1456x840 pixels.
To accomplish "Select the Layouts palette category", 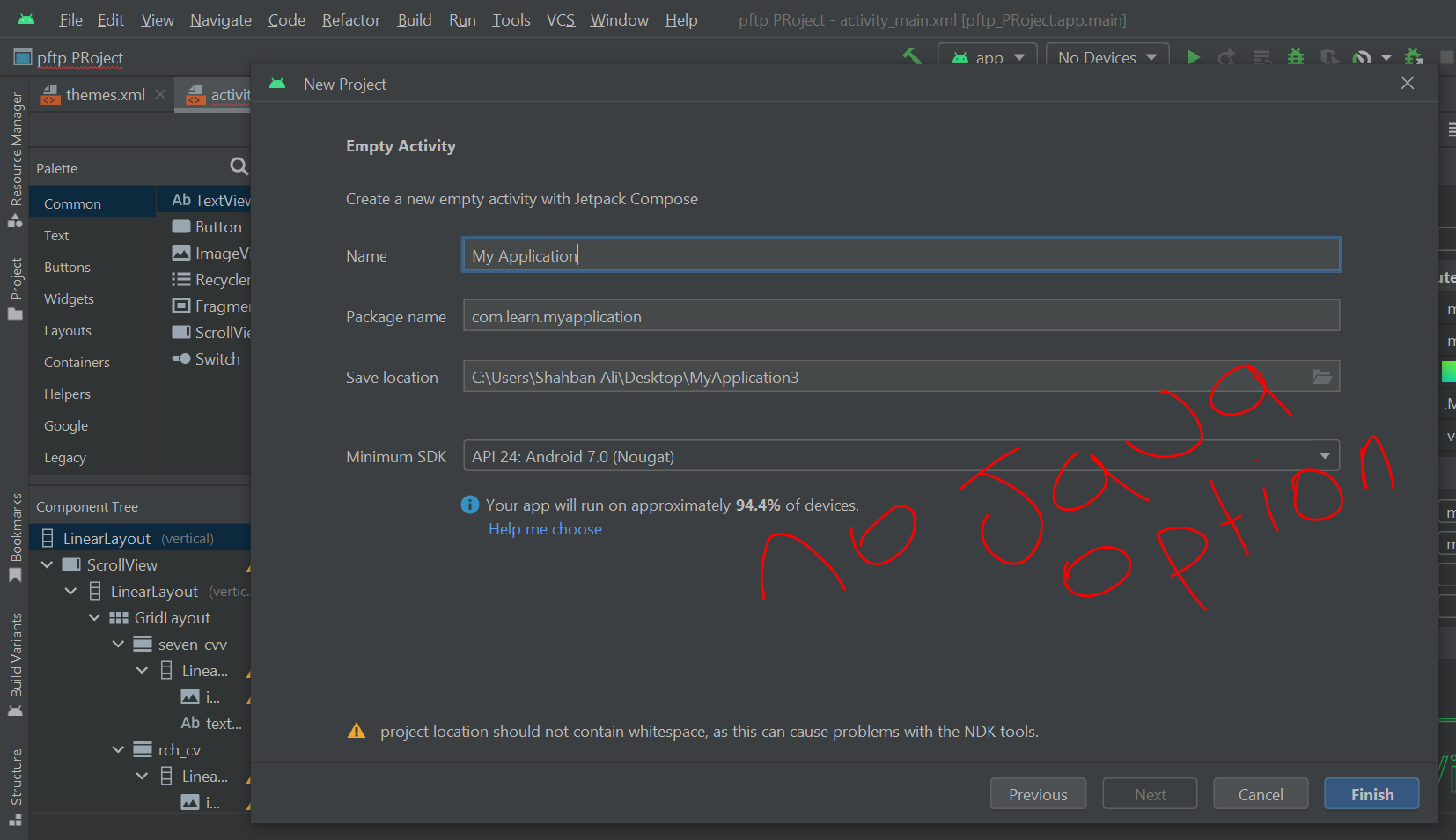I will coord(68,331).
